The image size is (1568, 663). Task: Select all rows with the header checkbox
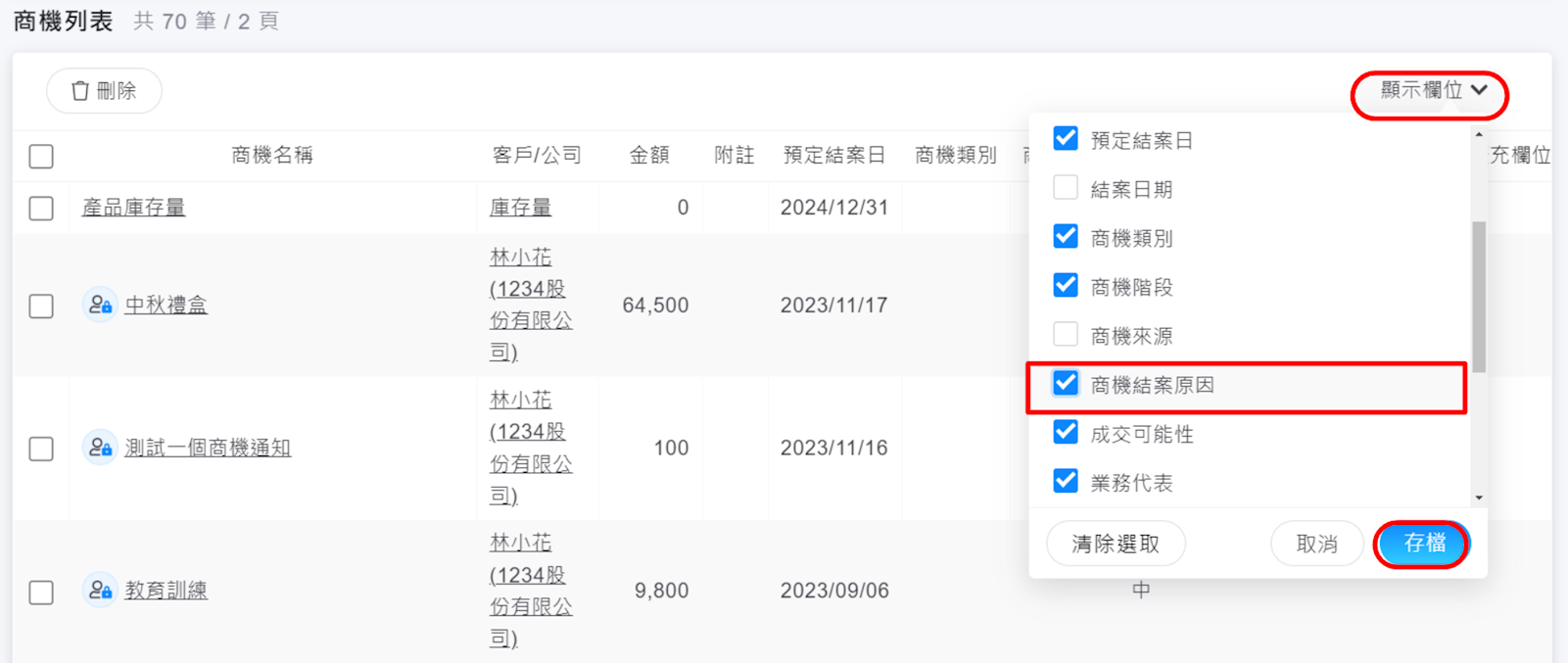pyautogui.click(x=41, y=157)
